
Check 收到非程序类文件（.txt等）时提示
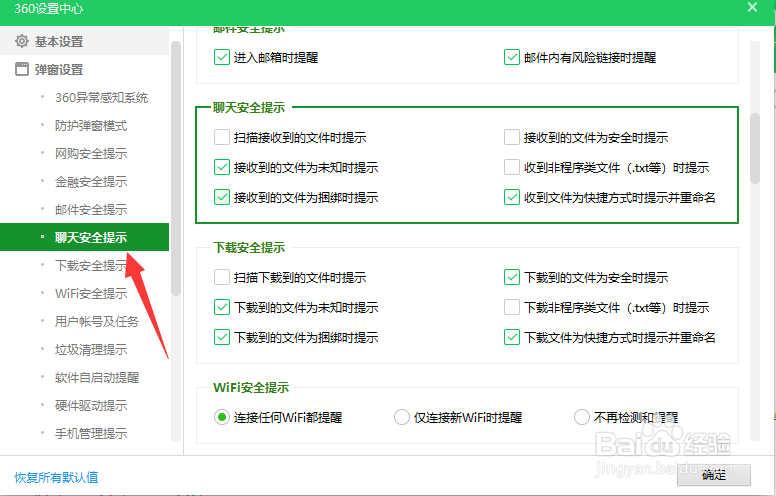click(x=512, y=167)
